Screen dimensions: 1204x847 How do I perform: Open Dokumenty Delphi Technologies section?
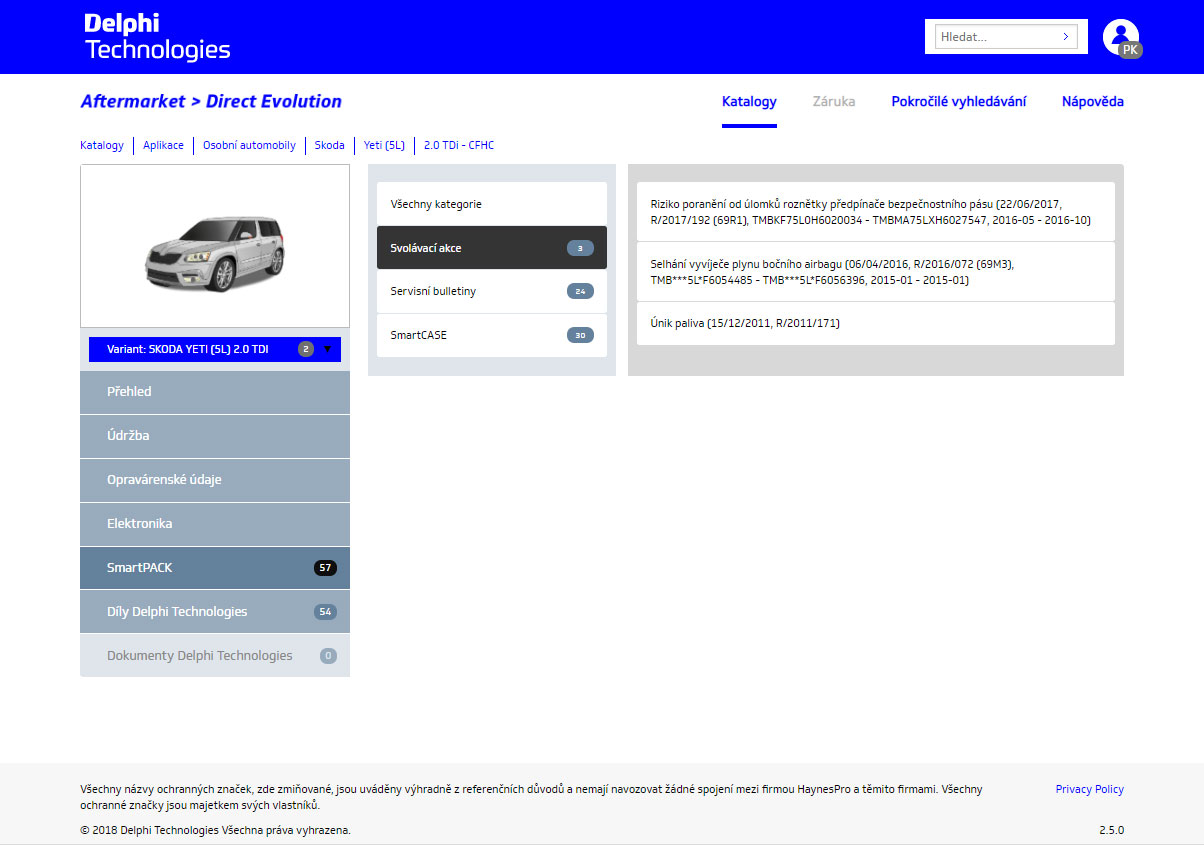tap(215, 656)
